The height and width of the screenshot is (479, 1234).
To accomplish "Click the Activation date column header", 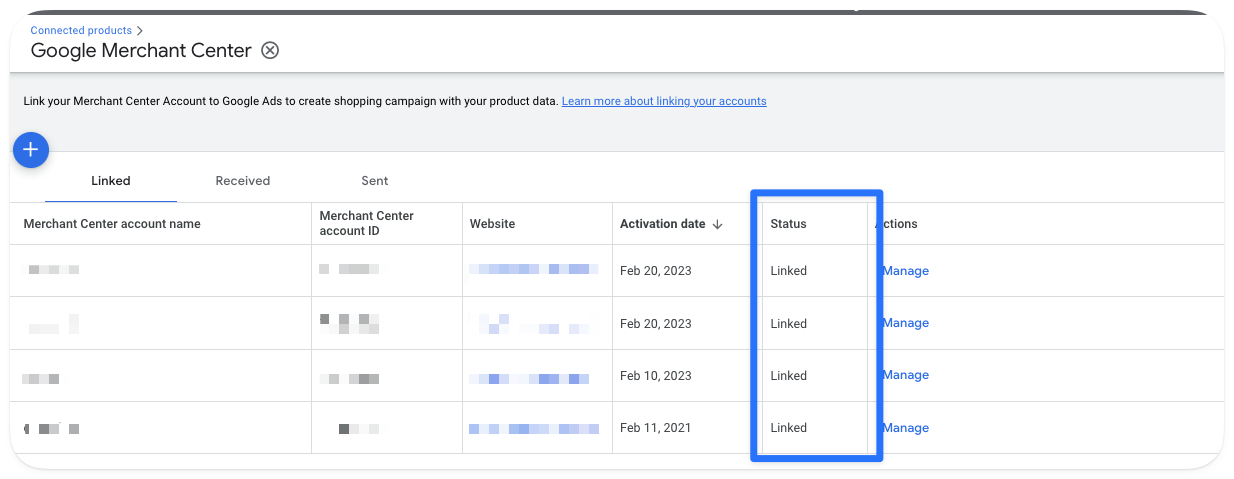I will pos(662,224).
